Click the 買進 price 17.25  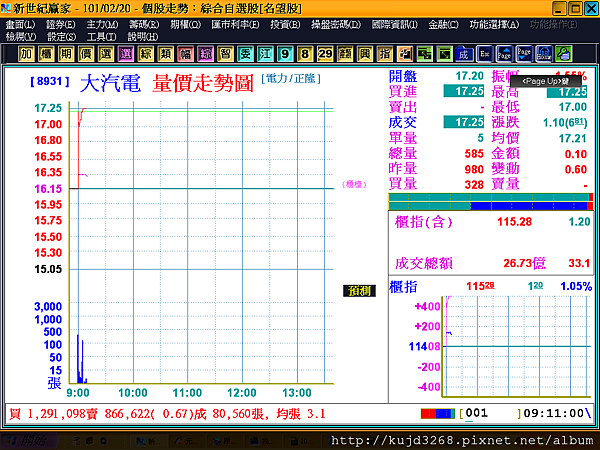(x=463, y=91)
